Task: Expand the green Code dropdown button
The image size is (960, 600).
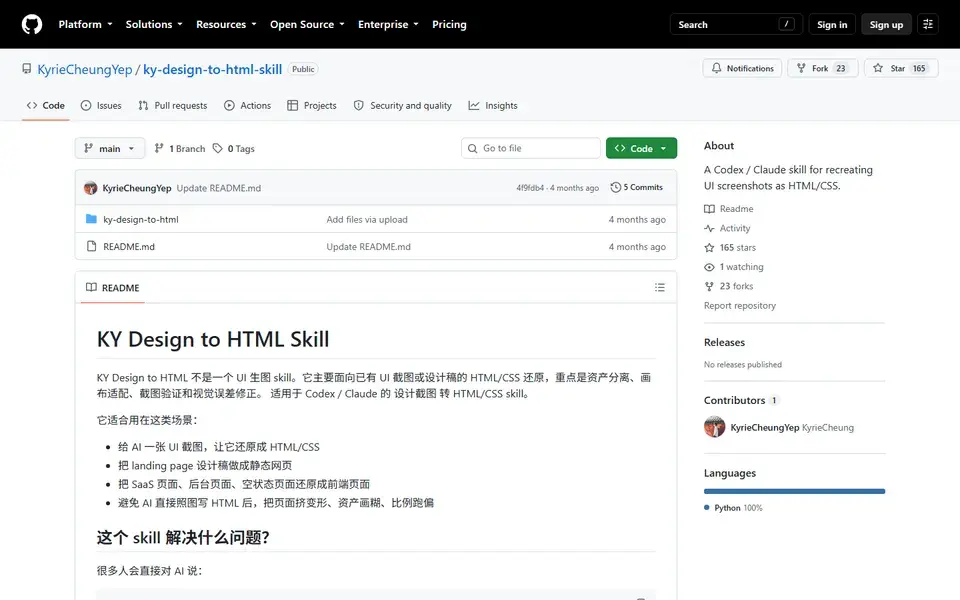Action: coord(641,148)
